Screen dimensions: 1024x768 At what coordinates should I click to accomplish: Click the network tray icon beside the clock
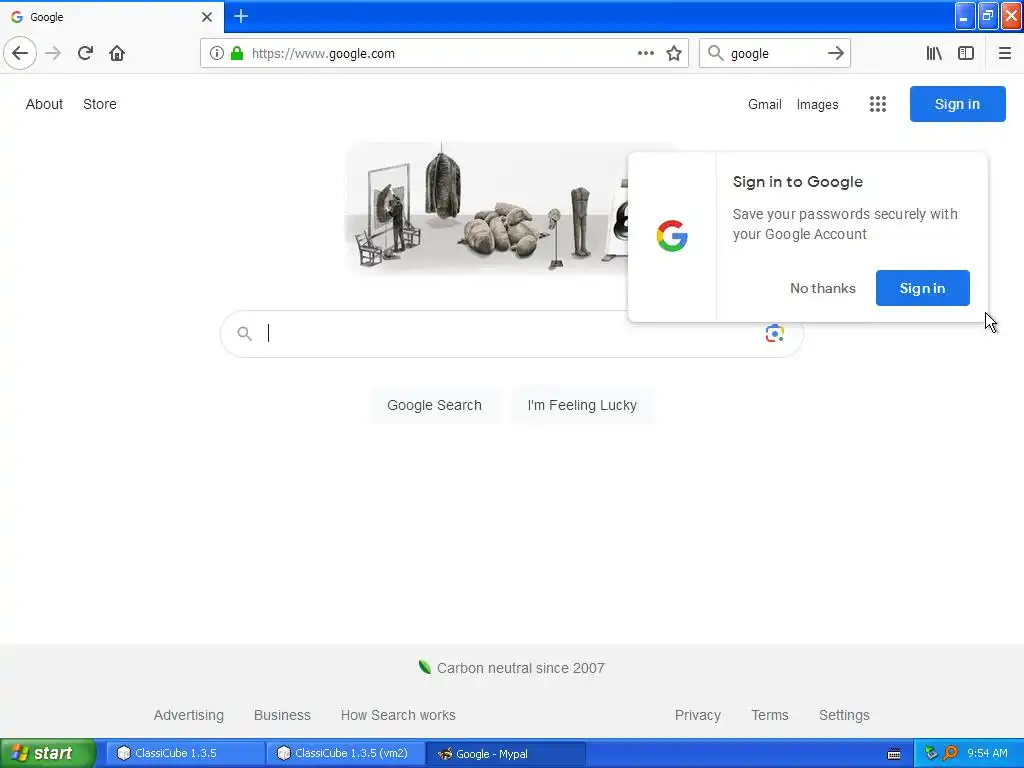pos(931,753)
